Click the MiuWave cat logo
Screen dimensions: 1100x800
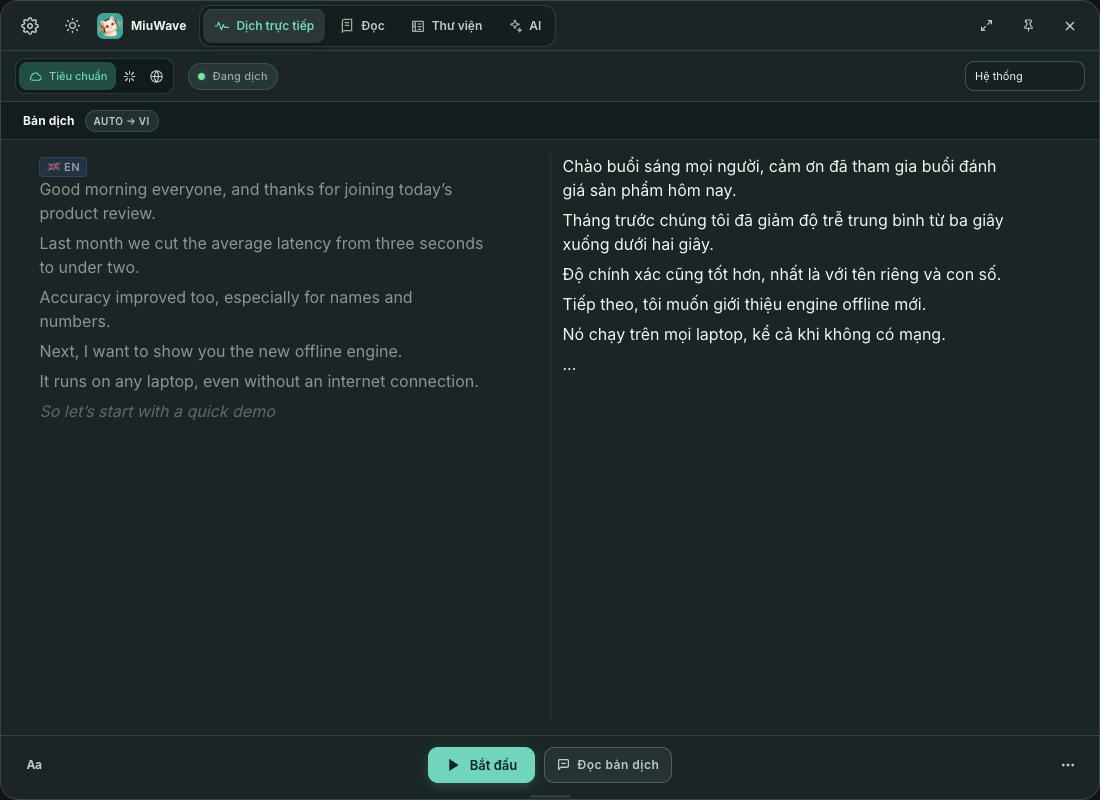[x=109, y=26]
